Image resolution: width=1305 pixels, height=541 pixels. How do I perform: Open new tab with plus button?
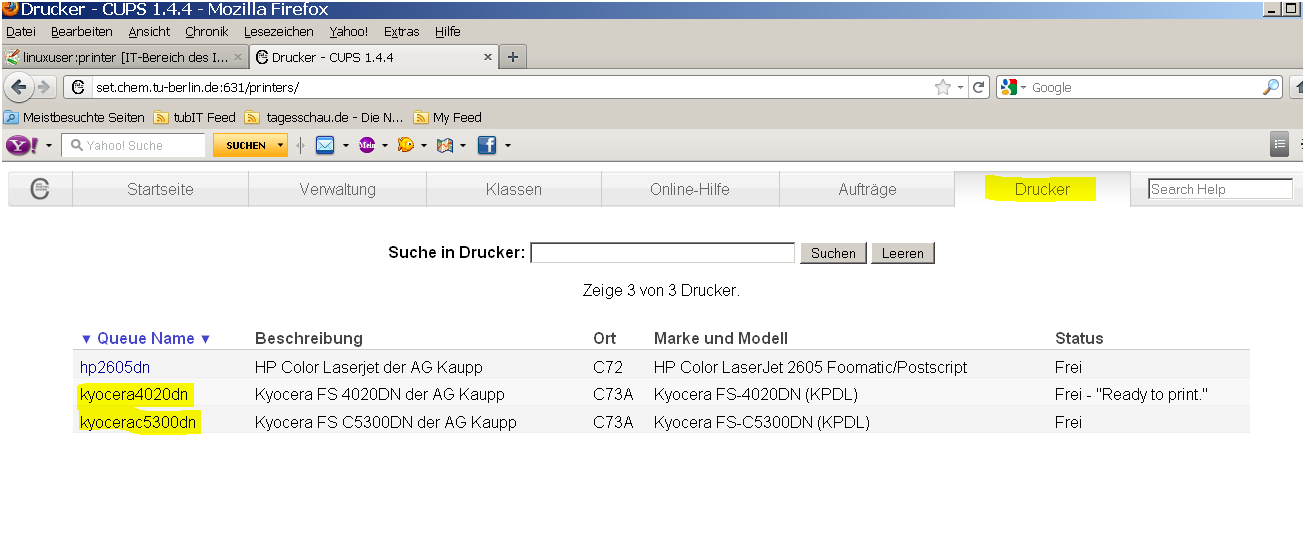513,57
